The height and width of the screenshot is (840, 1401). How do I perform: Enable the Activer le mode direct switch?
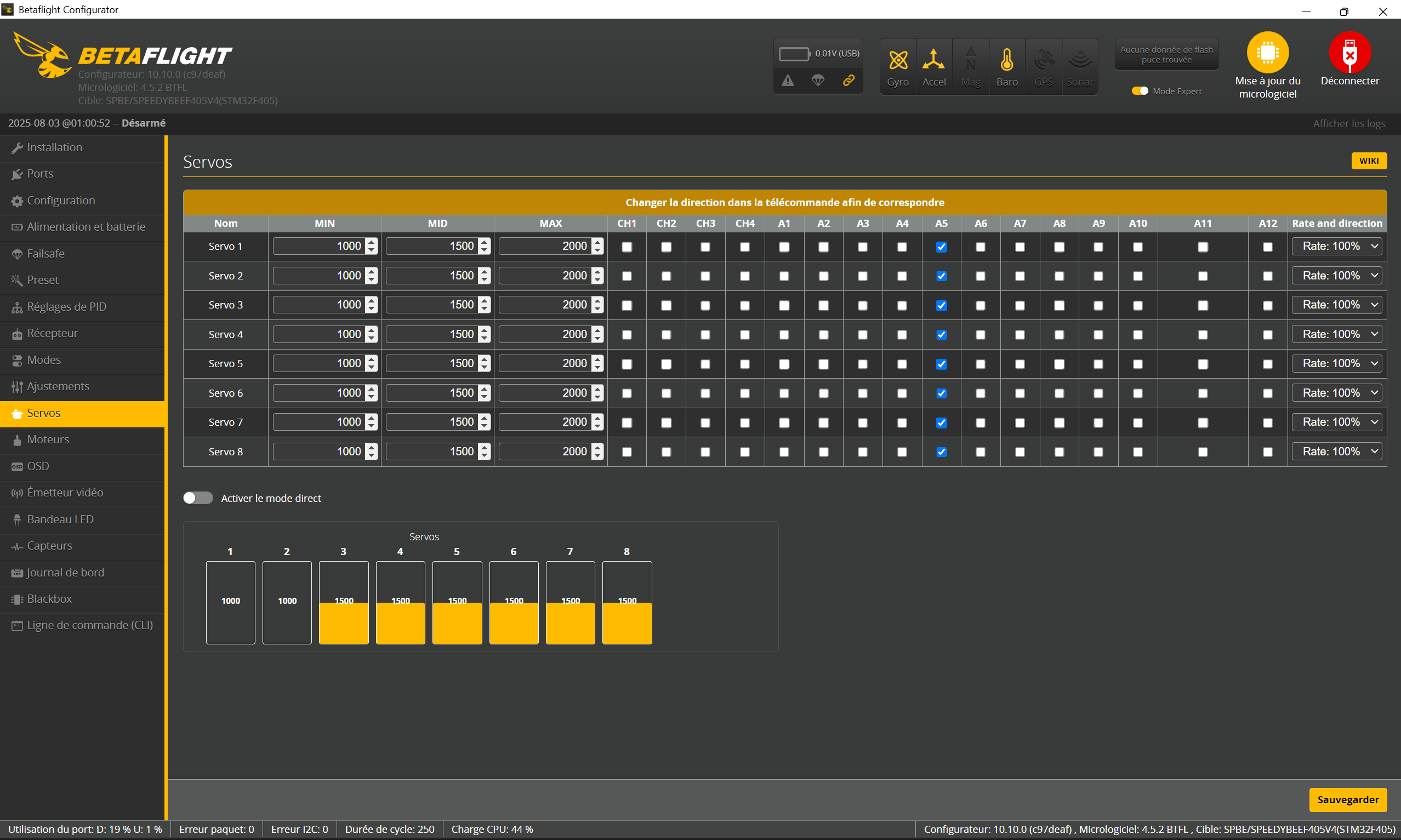pyautogui.click(x=198, y=498)
